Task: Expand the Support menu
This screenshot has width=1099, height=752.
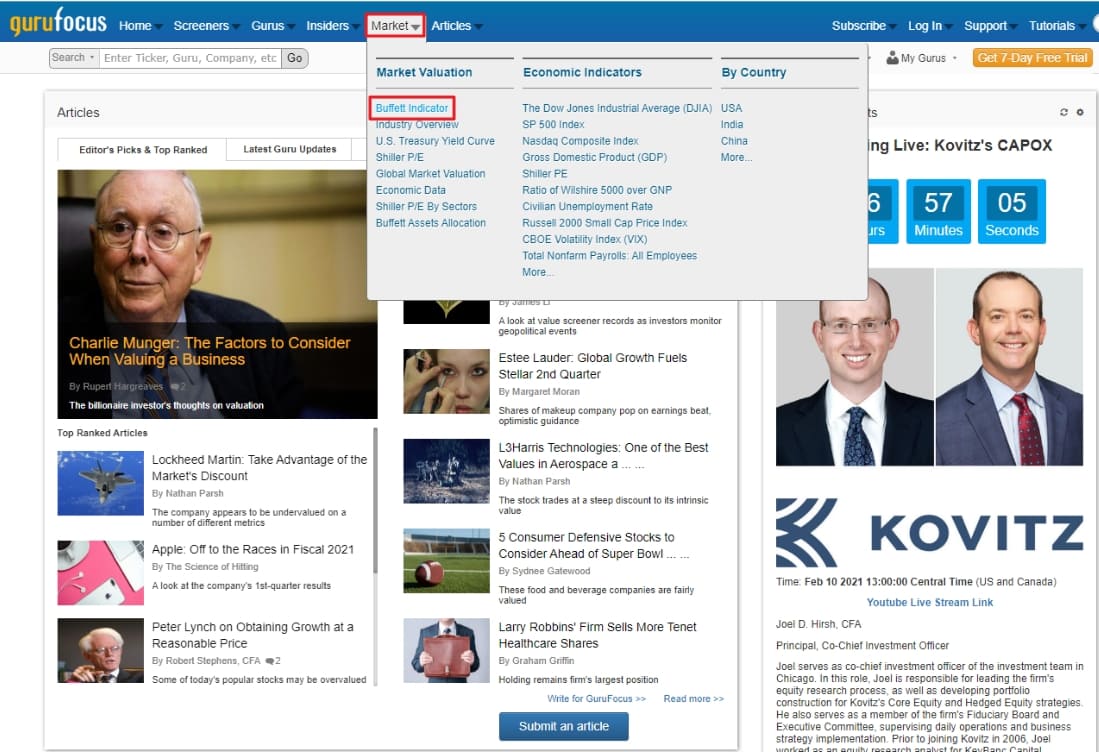Action: 990,26
